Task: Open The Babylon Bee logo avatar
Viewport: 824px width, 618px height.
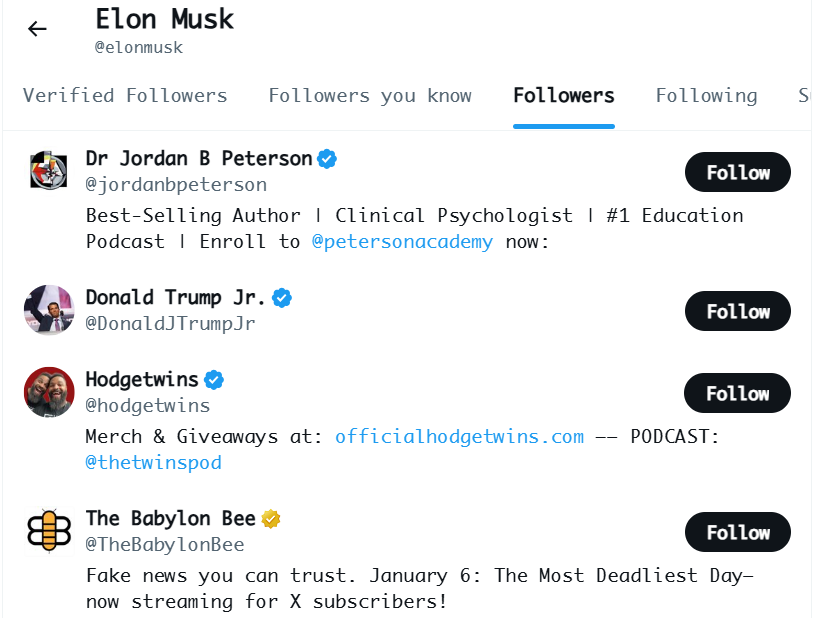Action: 49,531
